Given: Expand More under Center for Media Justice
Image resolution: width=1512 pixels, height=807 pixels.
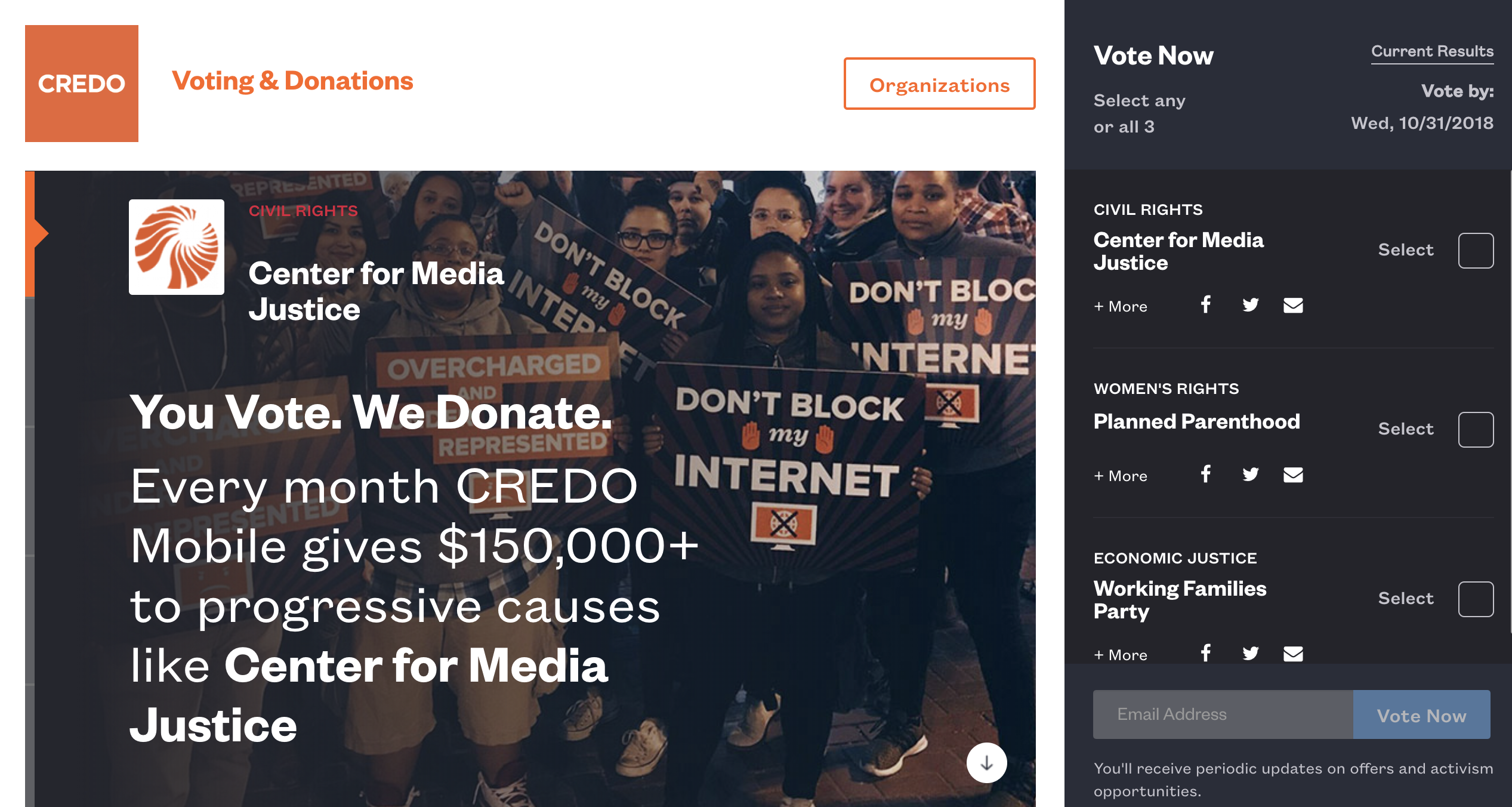Looking at the screenshot, I should pos(1121,306).
